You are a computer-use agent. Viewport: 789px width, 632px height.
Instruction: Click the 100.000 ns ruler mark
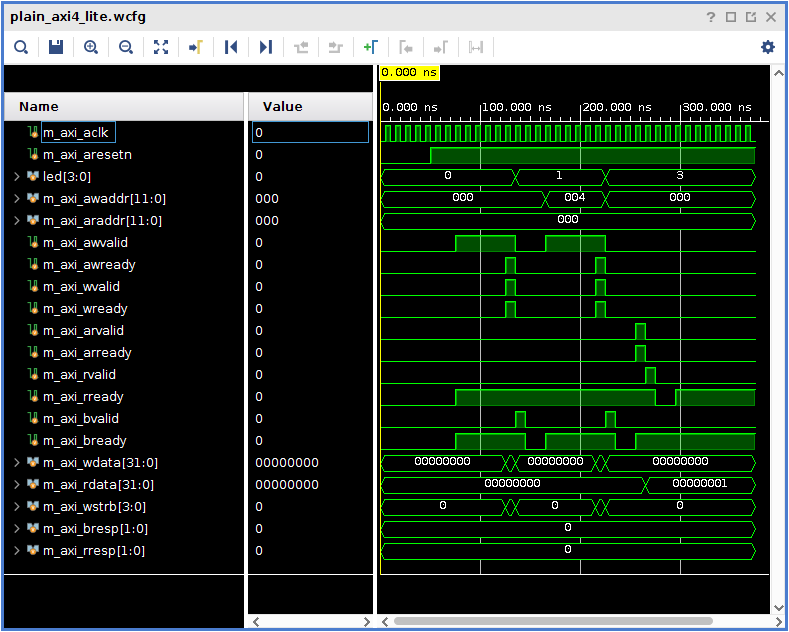click(x=517, y=107)
